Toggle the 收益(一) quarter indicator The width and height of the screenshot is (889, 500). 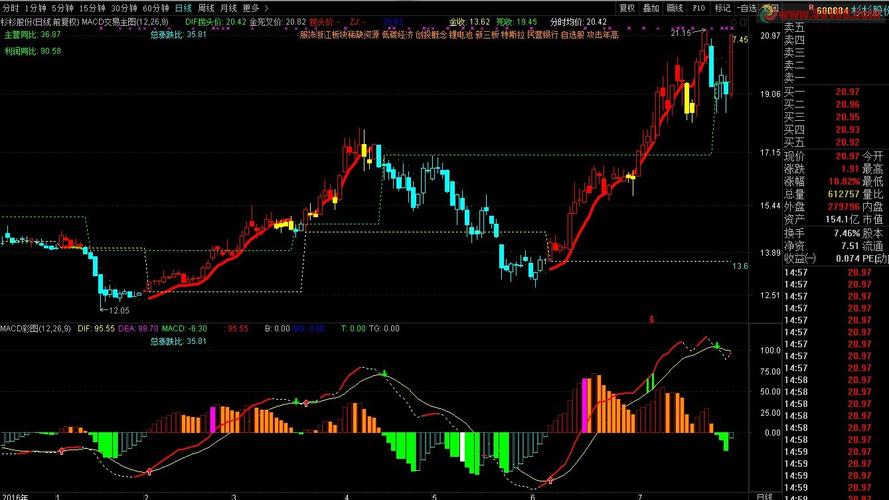799,259
